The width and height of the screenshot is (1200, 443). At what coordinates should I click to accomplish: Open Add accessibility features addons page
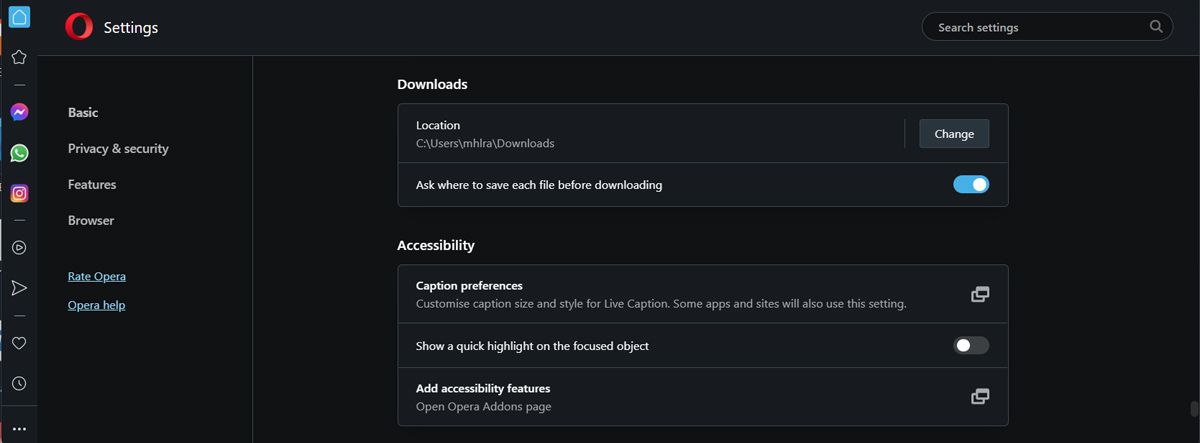pyautogui.click(x=980, y=396)
